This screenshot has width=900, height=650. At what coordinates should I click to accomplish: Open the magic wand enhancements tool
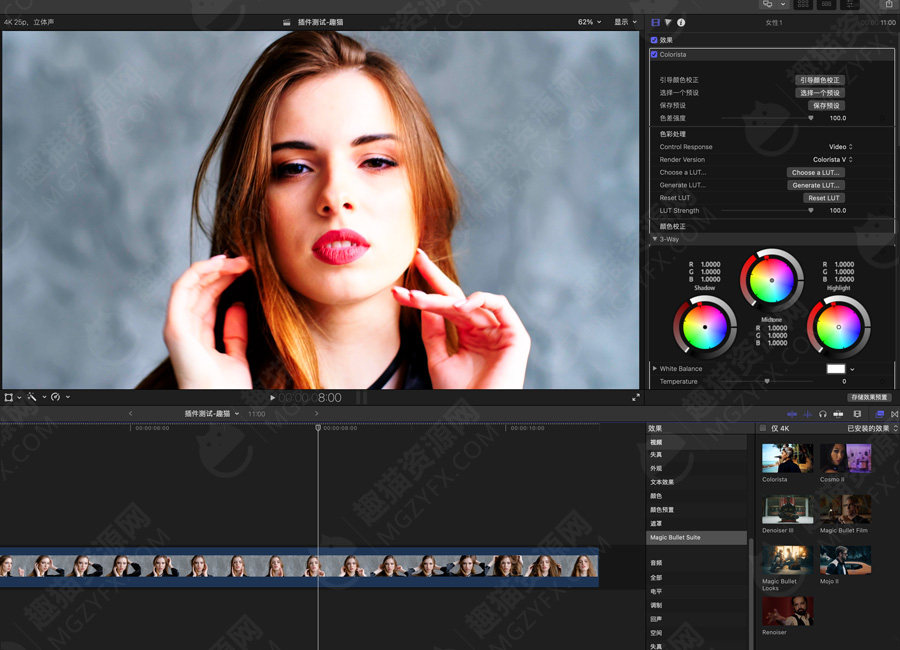(x=32, y=397)
